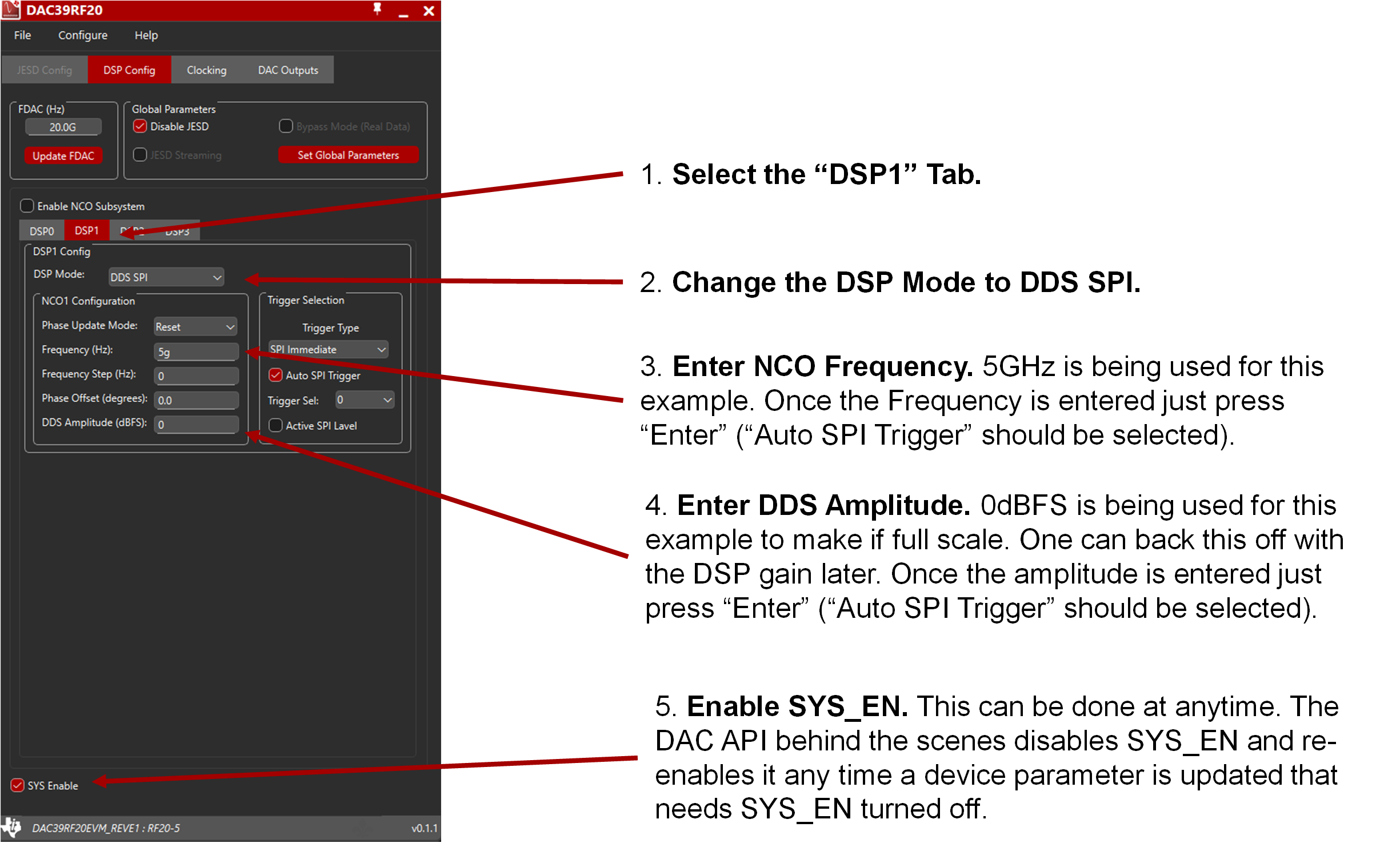
Task: Uncheck the Disable JESD checkbox
Action: [x=140, y=126]
